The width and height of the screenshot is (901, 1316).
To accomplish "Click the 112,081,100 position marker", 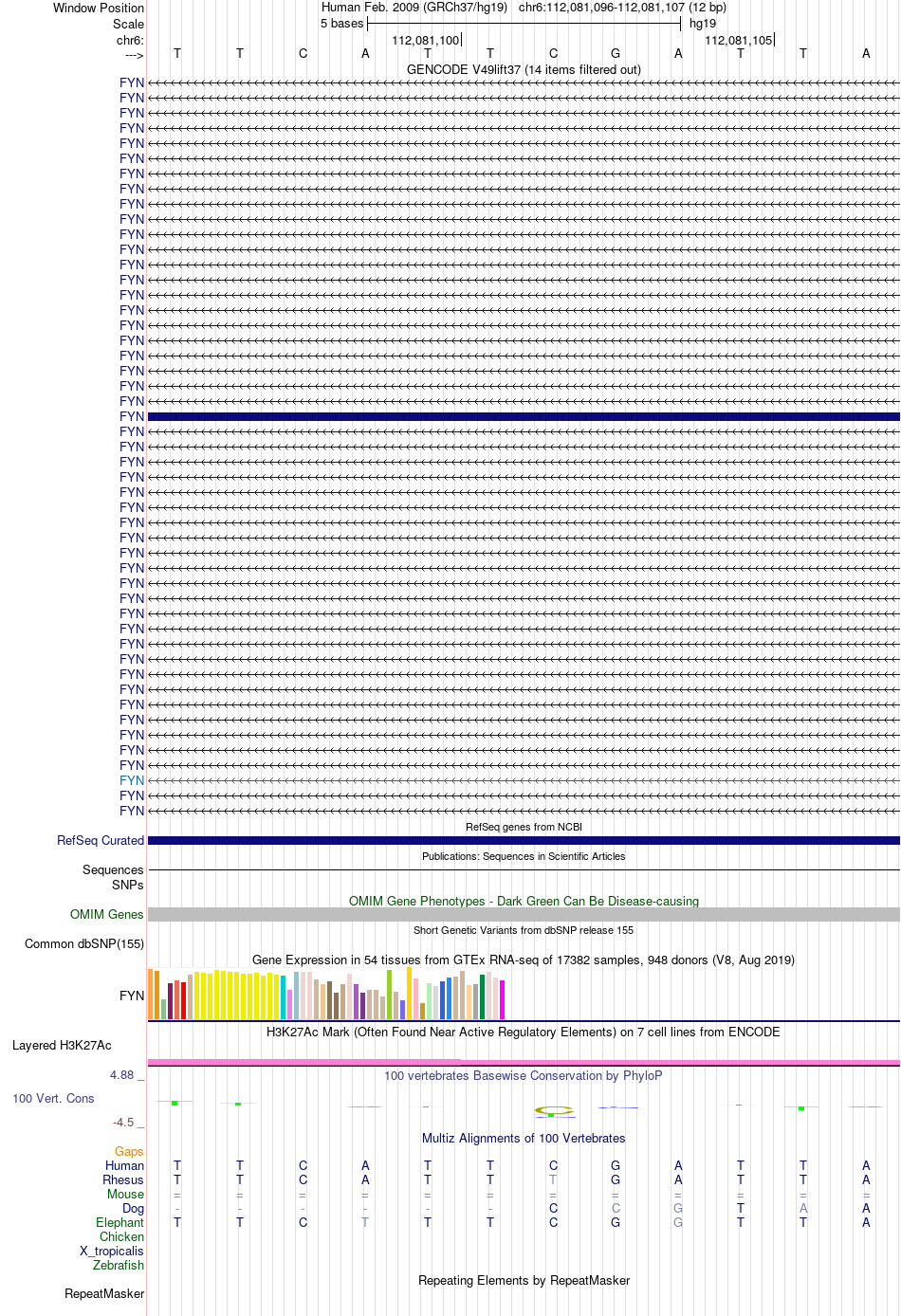I will tap(426, 40).
